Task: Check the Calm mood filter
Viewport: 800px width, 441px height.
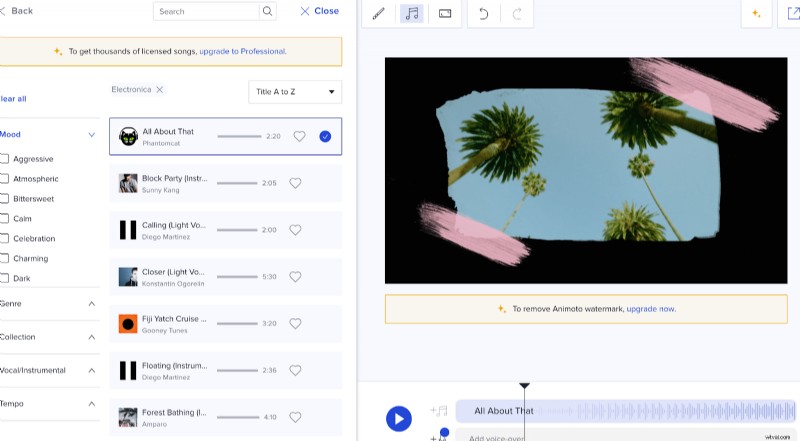Action: click(4, 218)
